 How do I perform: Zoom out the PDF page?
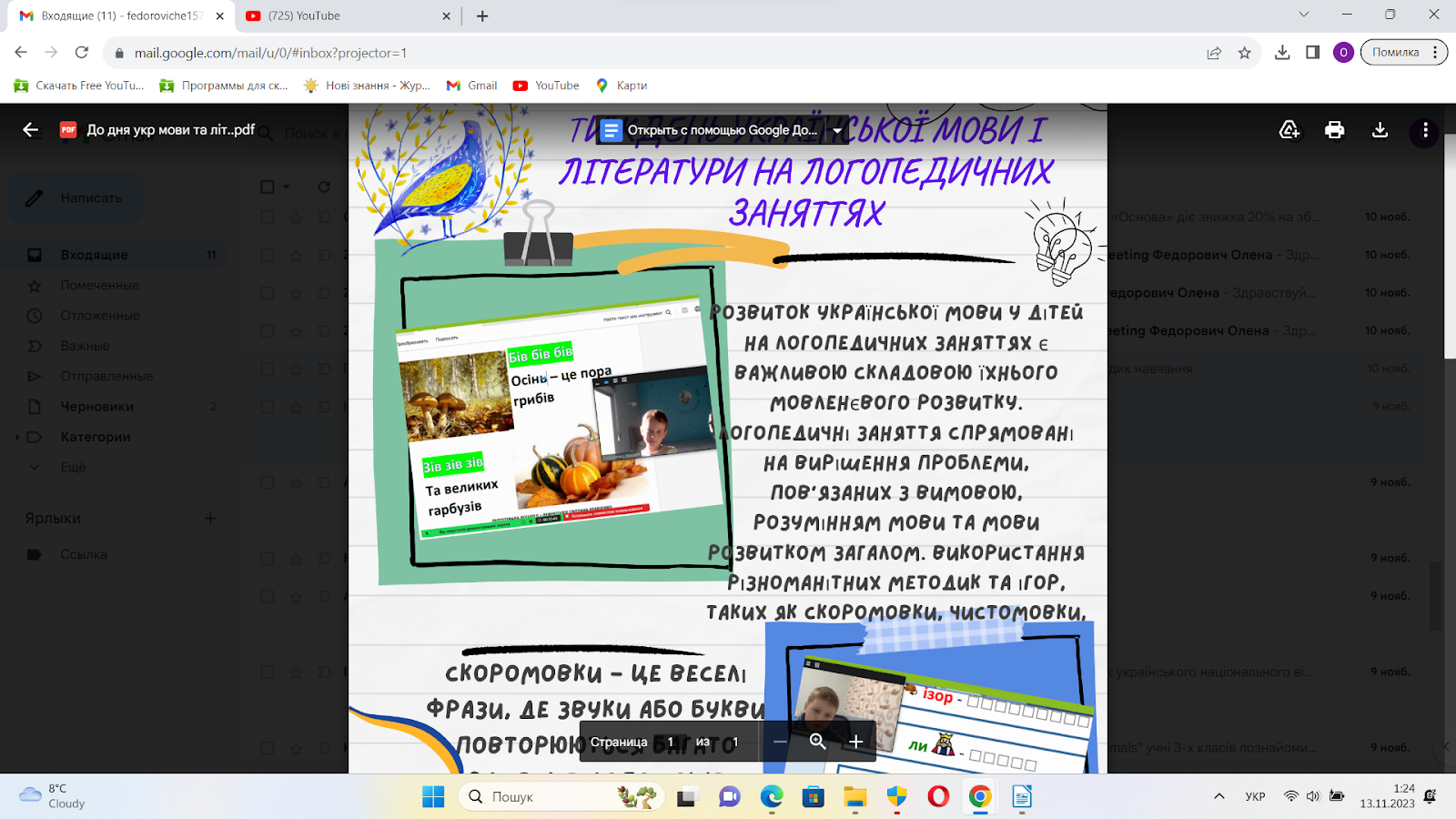point(780,742)
